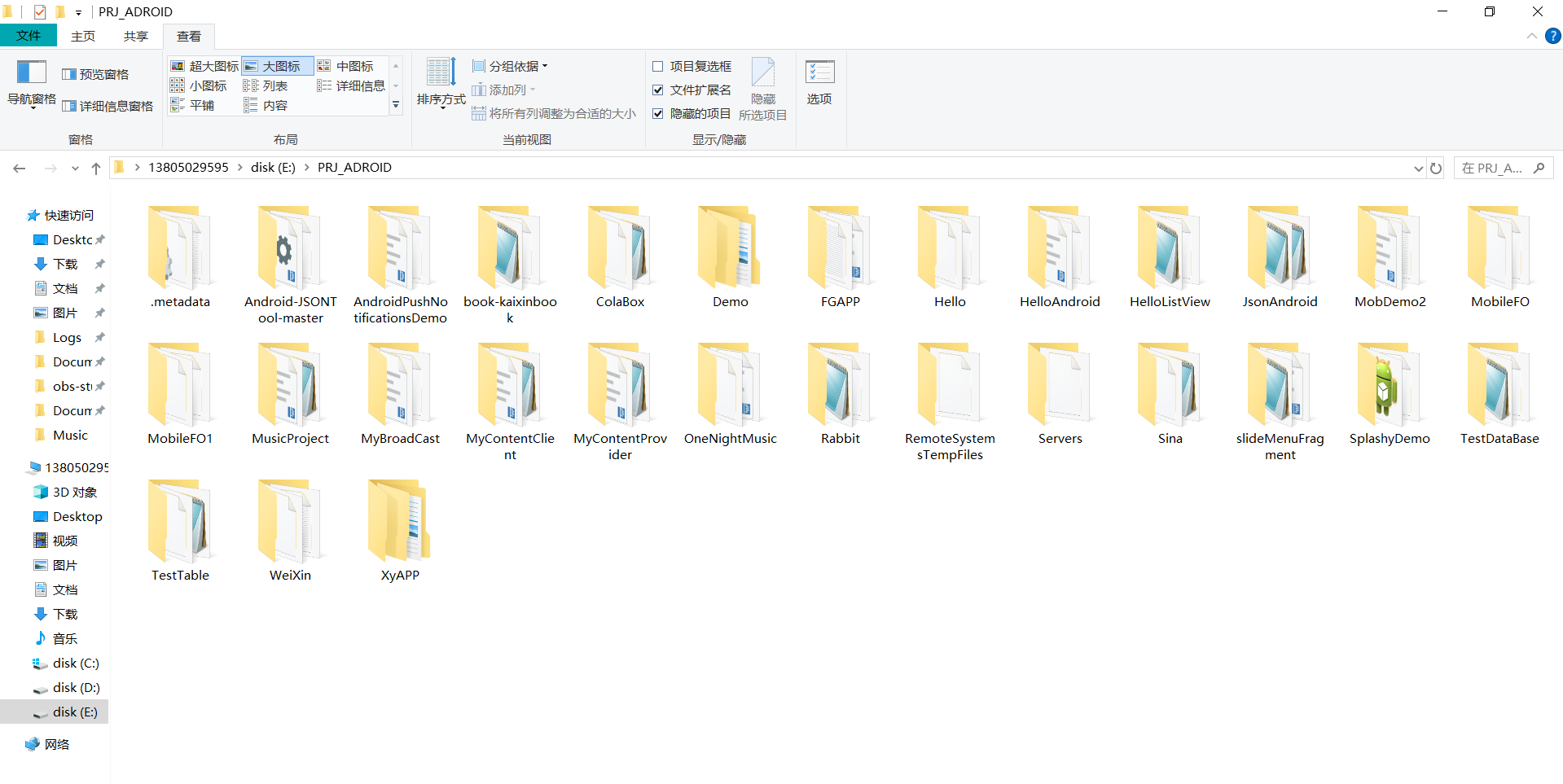Open the navigation pane button (导航窗格)
This screenshot has height=784, width=1563.
click(31, 83)
